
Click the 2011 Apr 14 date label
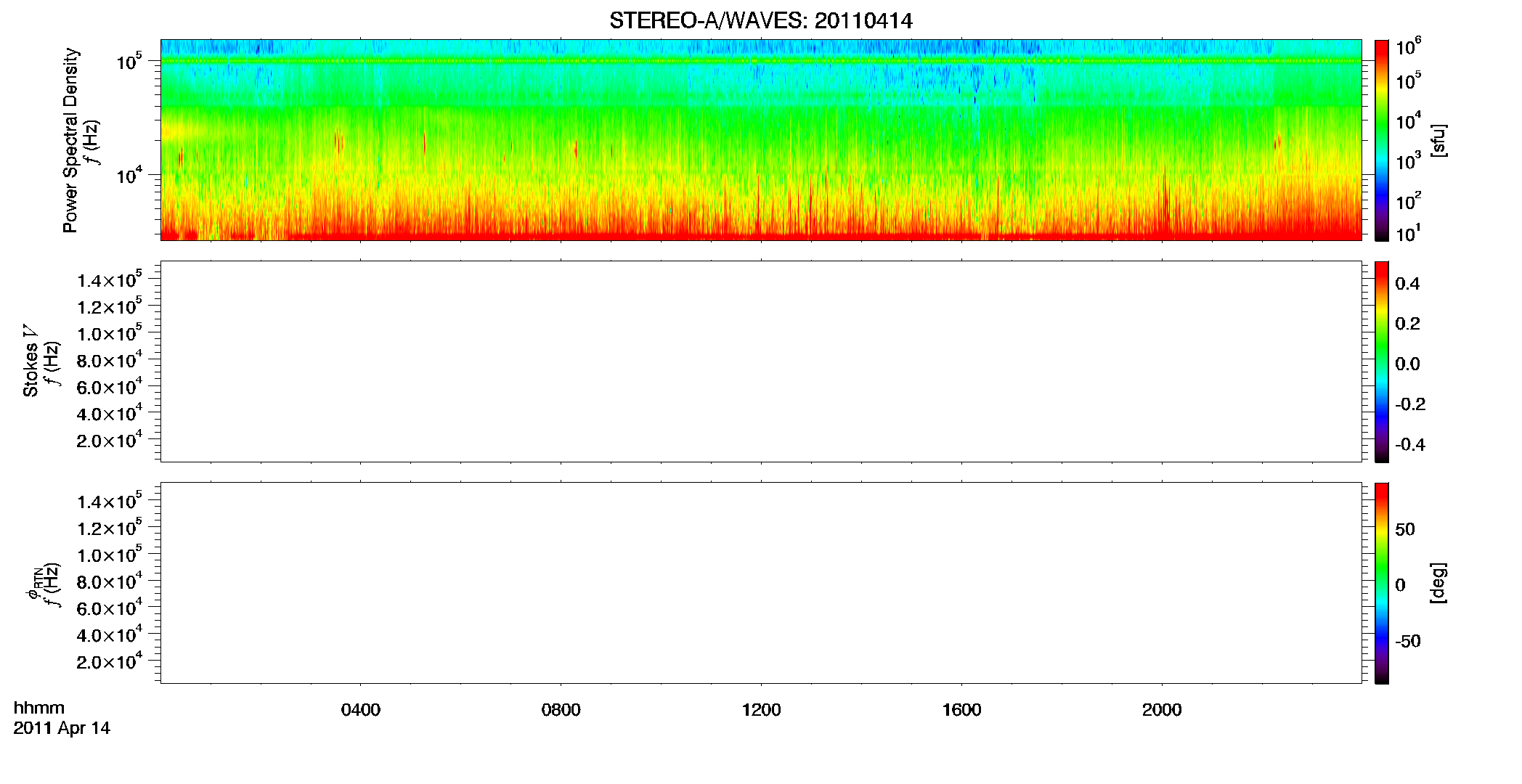click(x=62, y=728)
